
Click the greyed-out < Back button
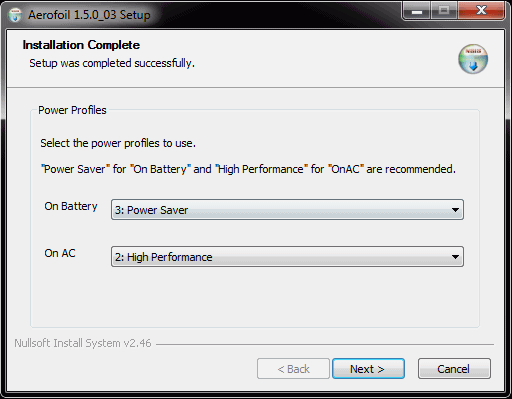tap(293, 369)
